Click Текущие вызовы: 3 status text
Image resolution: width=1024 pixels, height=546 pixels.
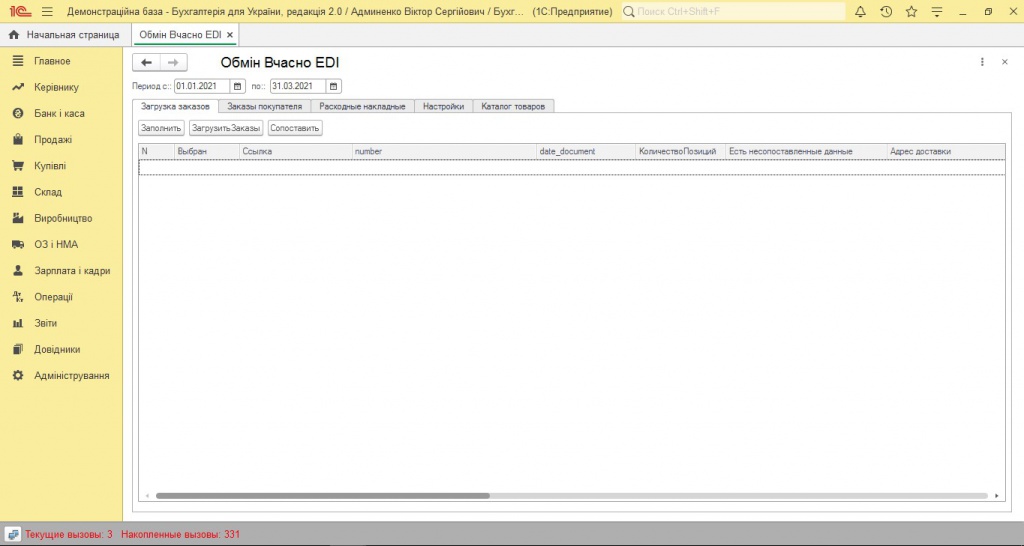point(69,534)
